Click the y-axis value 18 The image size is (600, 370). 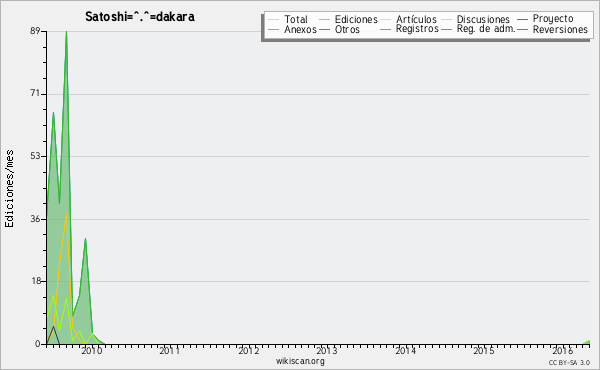(x=35, y=281)
